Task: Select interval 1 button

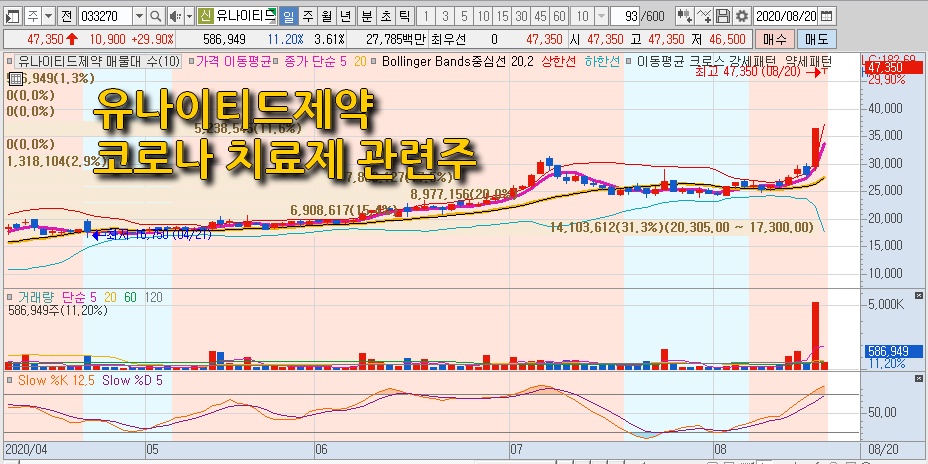Action: [x=426, y=16]
